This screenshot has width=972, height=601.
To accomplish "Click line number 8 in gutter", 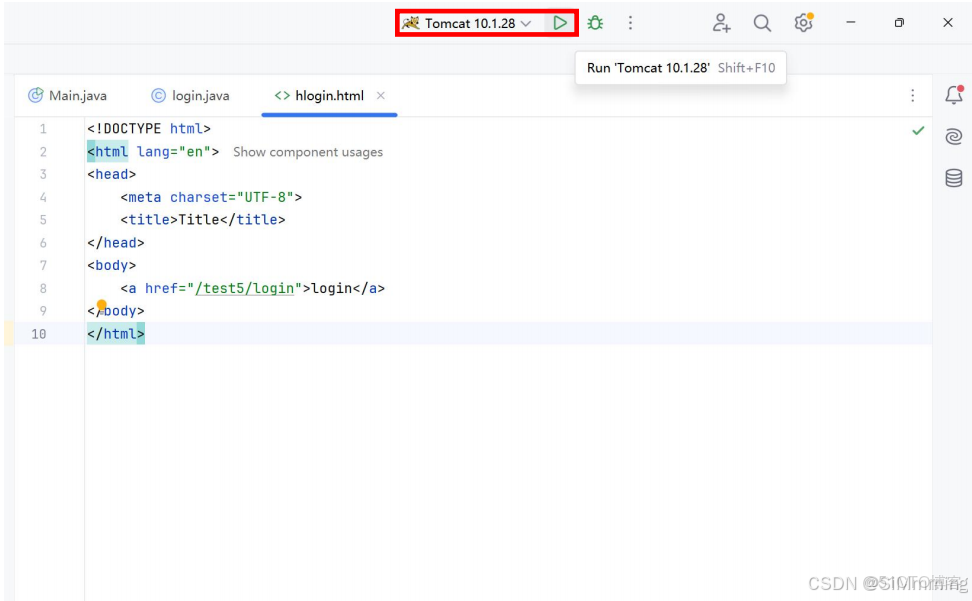I will (43, 288).
